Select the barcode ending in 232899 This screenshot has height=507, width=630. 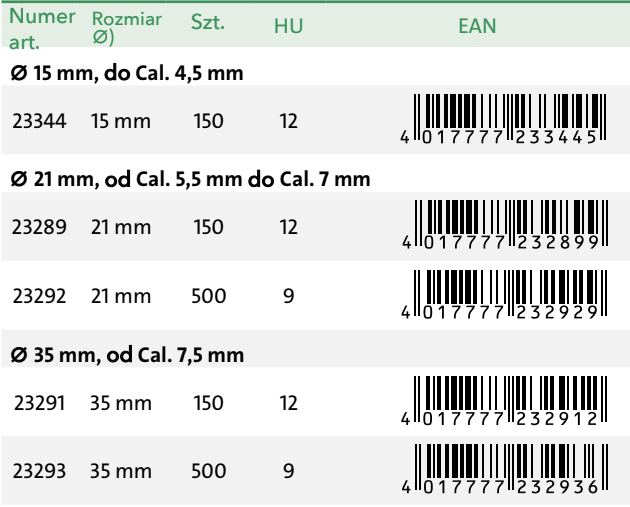[505, 225]
